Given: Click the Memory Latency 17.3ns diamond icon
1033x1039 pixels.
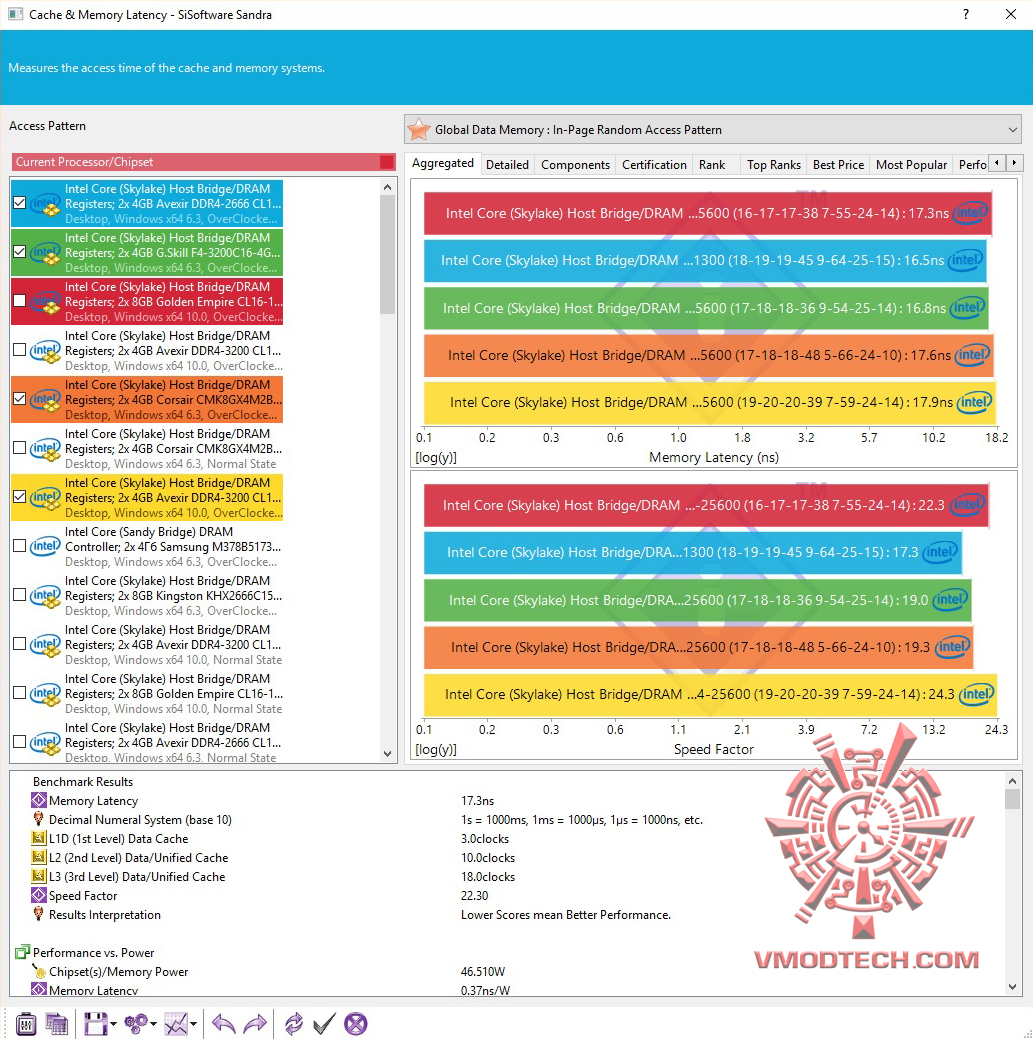Looking at the screenshot, I should [x=39, y=800].
